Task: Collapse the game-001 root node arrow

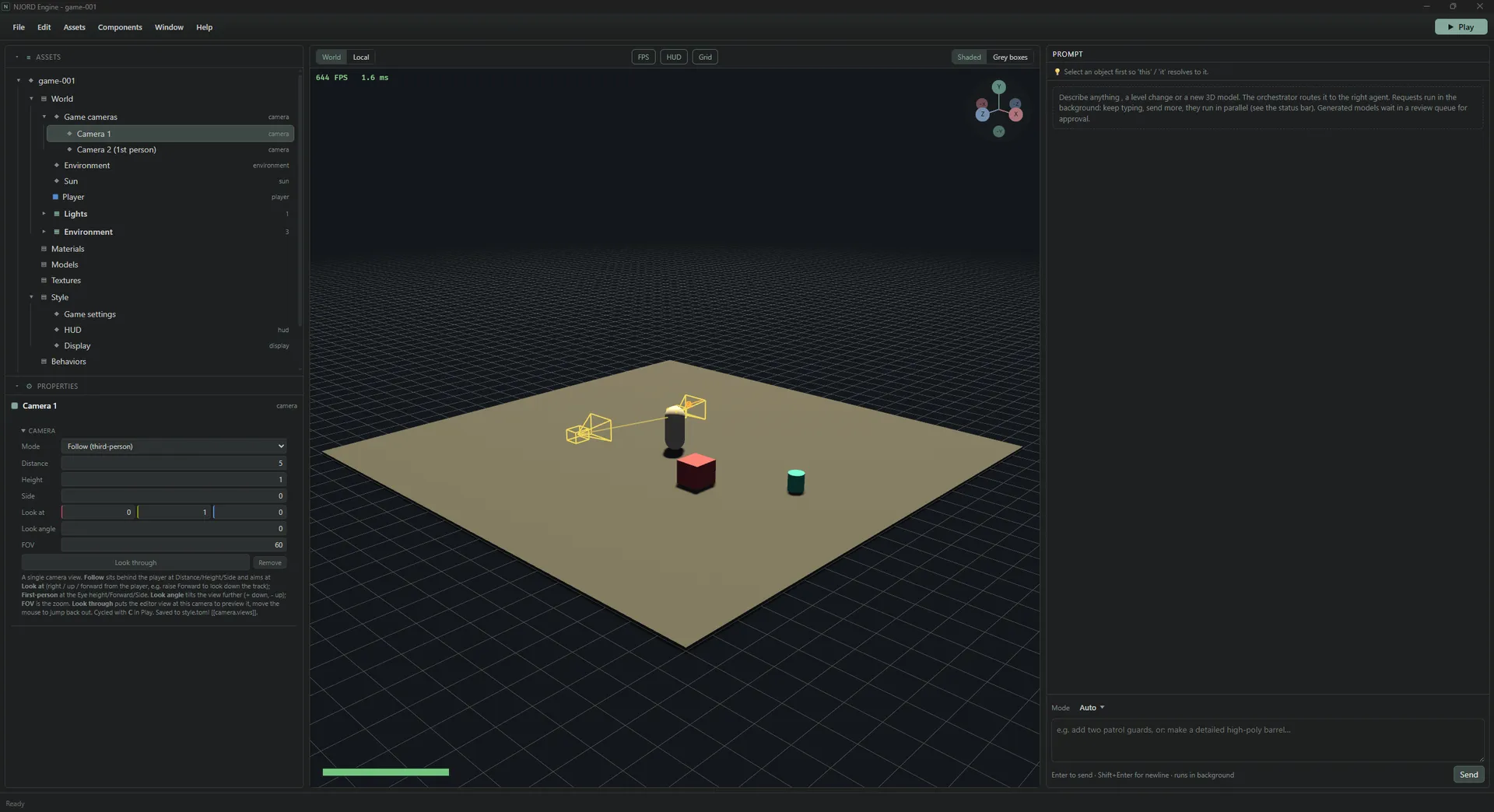Action: 19,81
